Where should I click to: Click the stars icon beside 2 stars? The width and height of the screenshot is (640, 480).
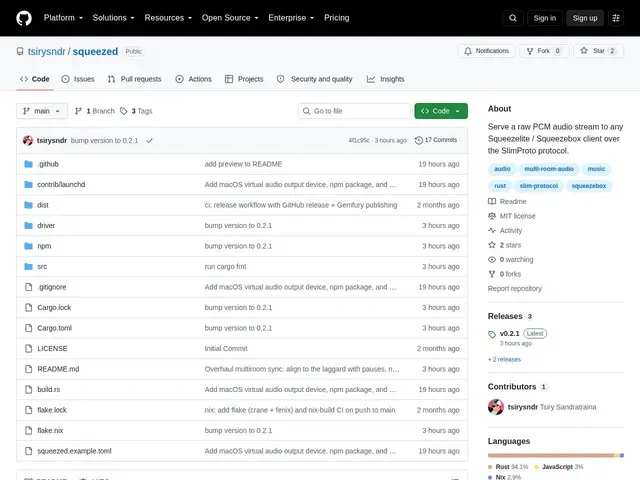pyautogui.click(x=492, y=245)
